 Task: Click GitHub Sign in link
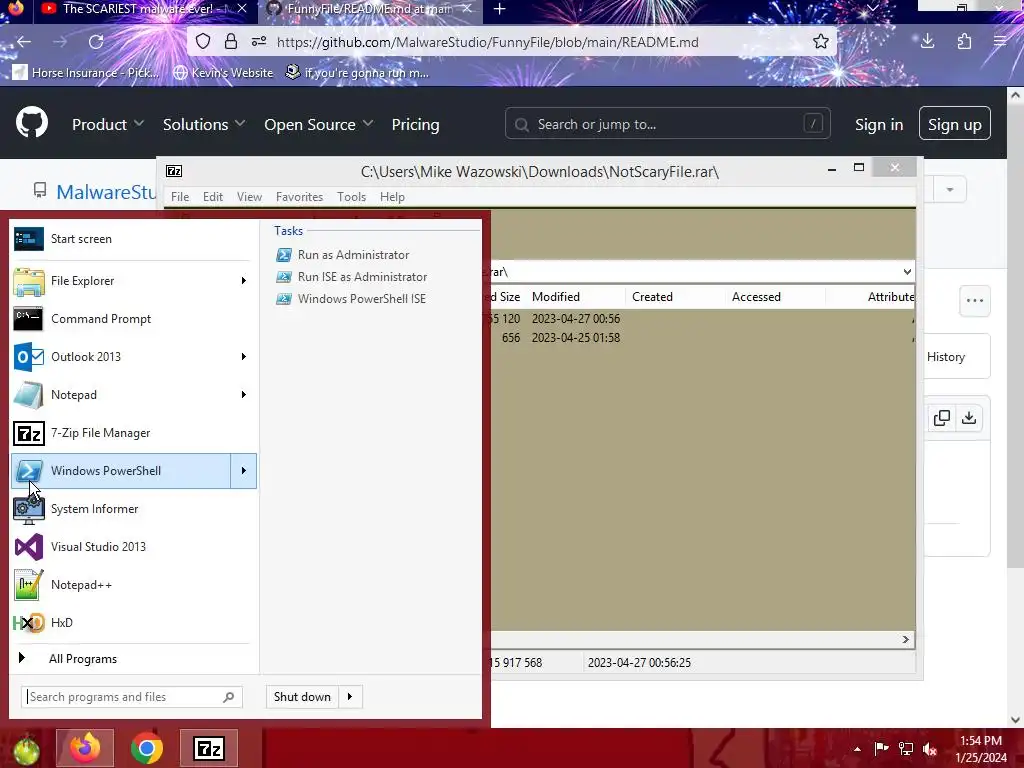click(879, 124)
